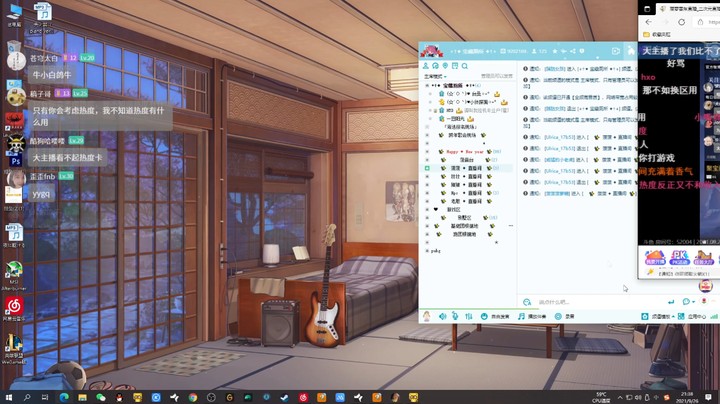Click the send enter arrow icon
The image size is (720, 404).
pyautogui.click(x=671, y=302)
